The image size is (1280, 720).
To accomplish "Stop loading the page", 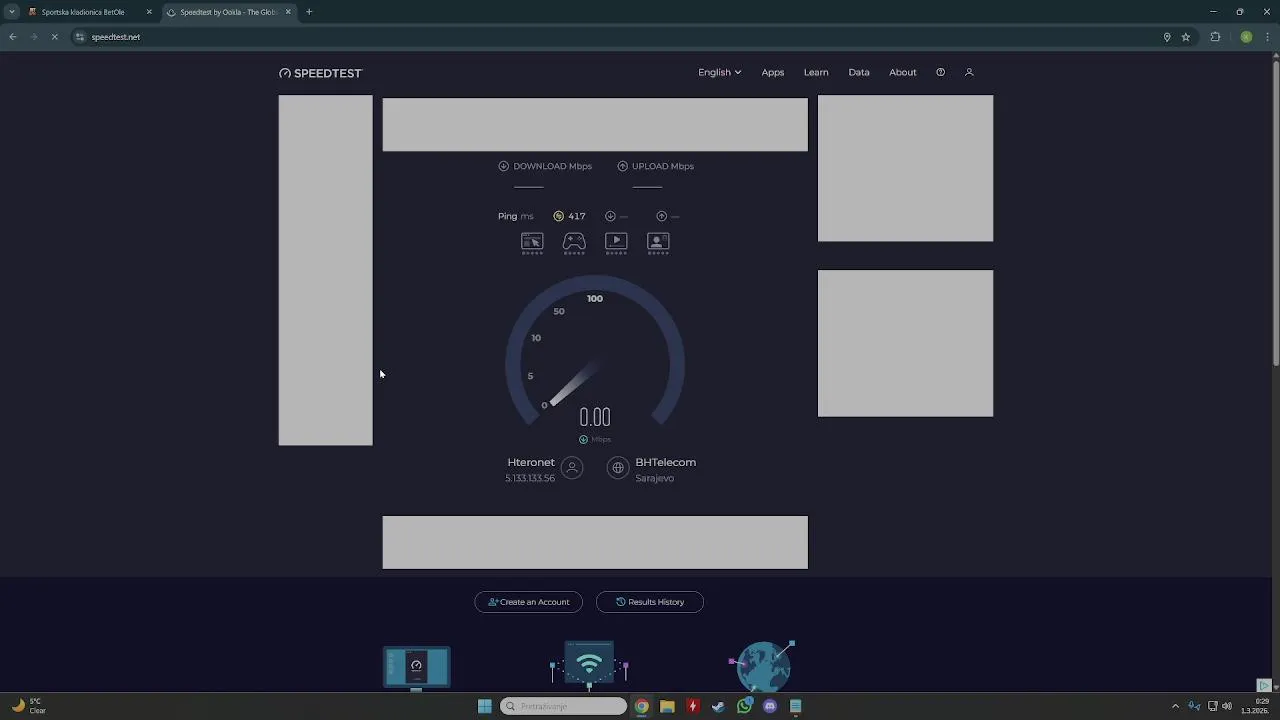I will [x=55, y=37].
